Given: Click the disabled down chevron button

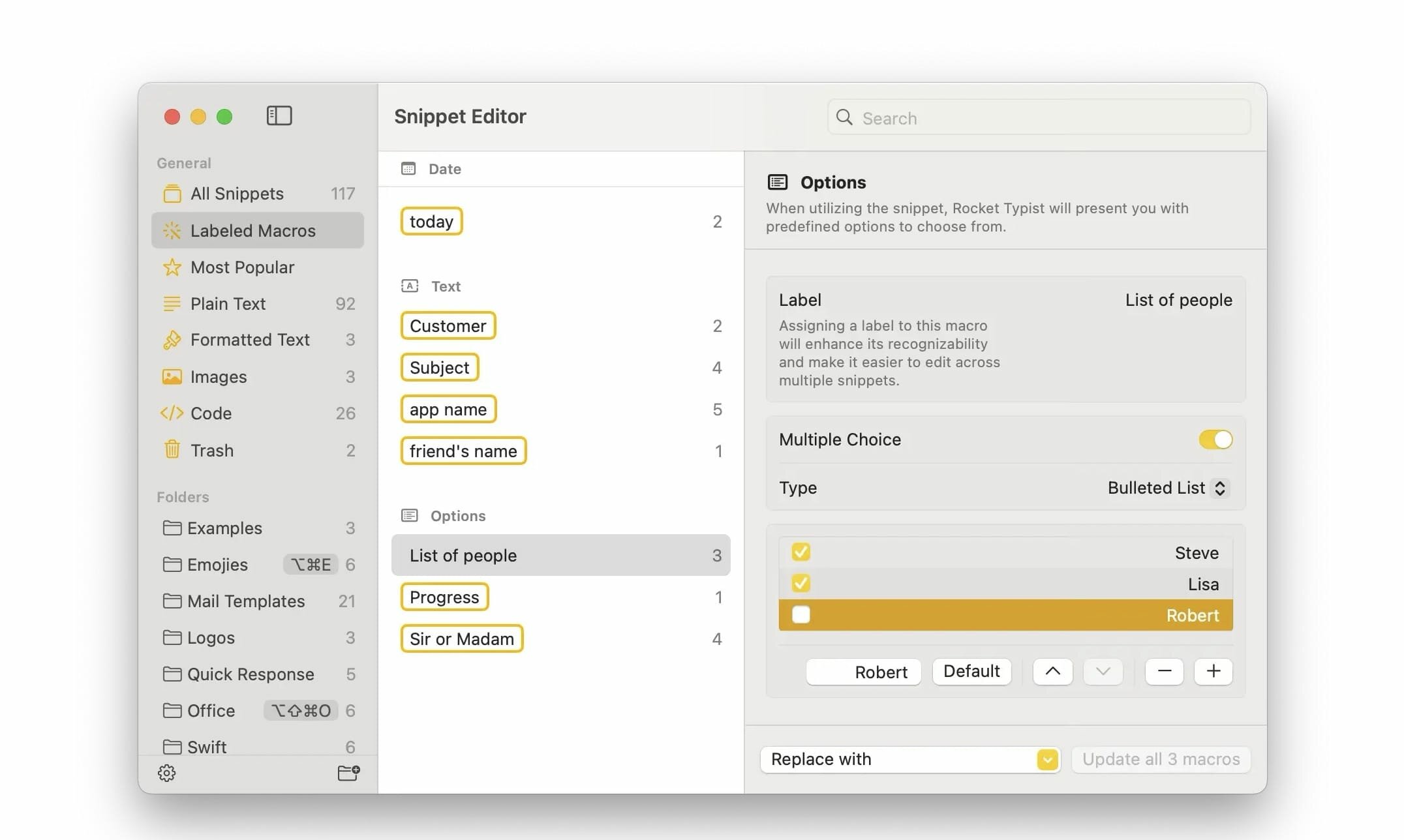Looking at the screenshot, I should click(1103, 671).
